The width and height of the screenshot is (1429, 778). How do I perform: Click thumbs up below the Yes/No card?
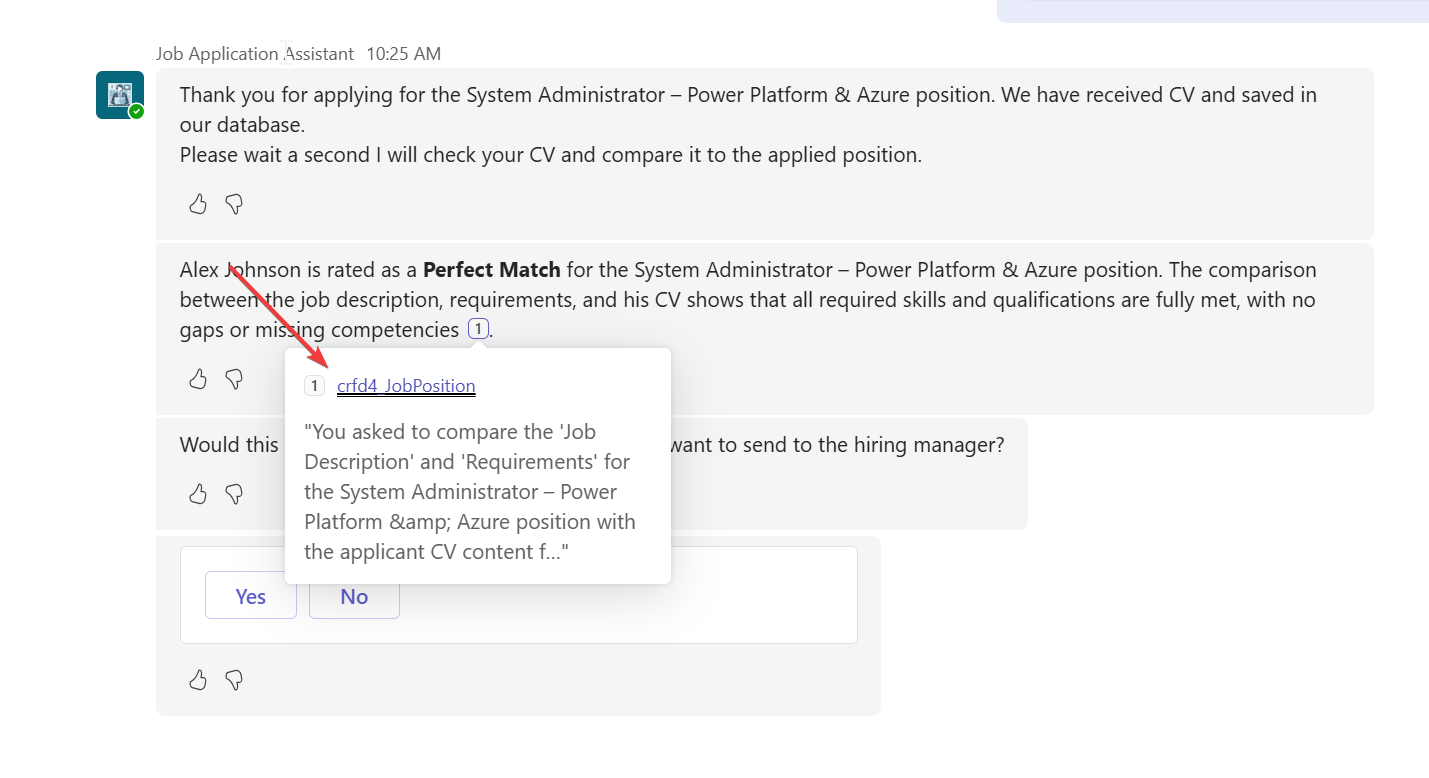(198, 681)
